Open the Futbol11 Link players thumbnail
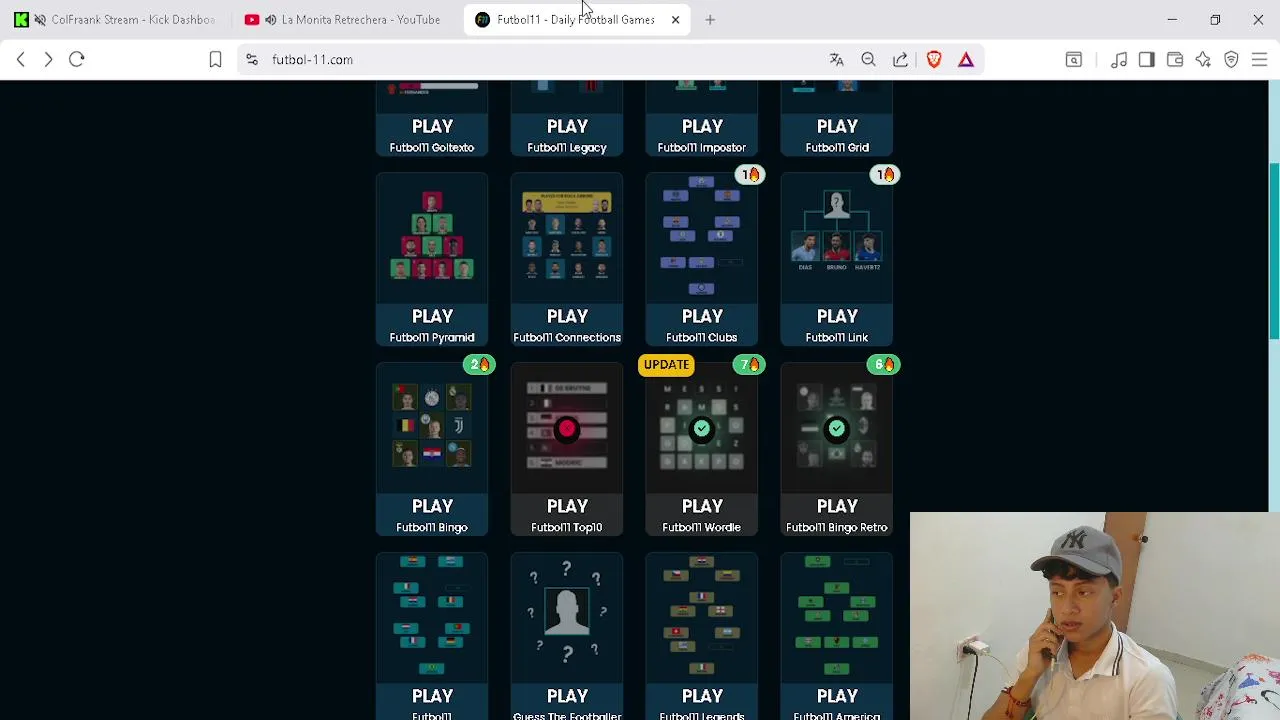 pos(837,237)
